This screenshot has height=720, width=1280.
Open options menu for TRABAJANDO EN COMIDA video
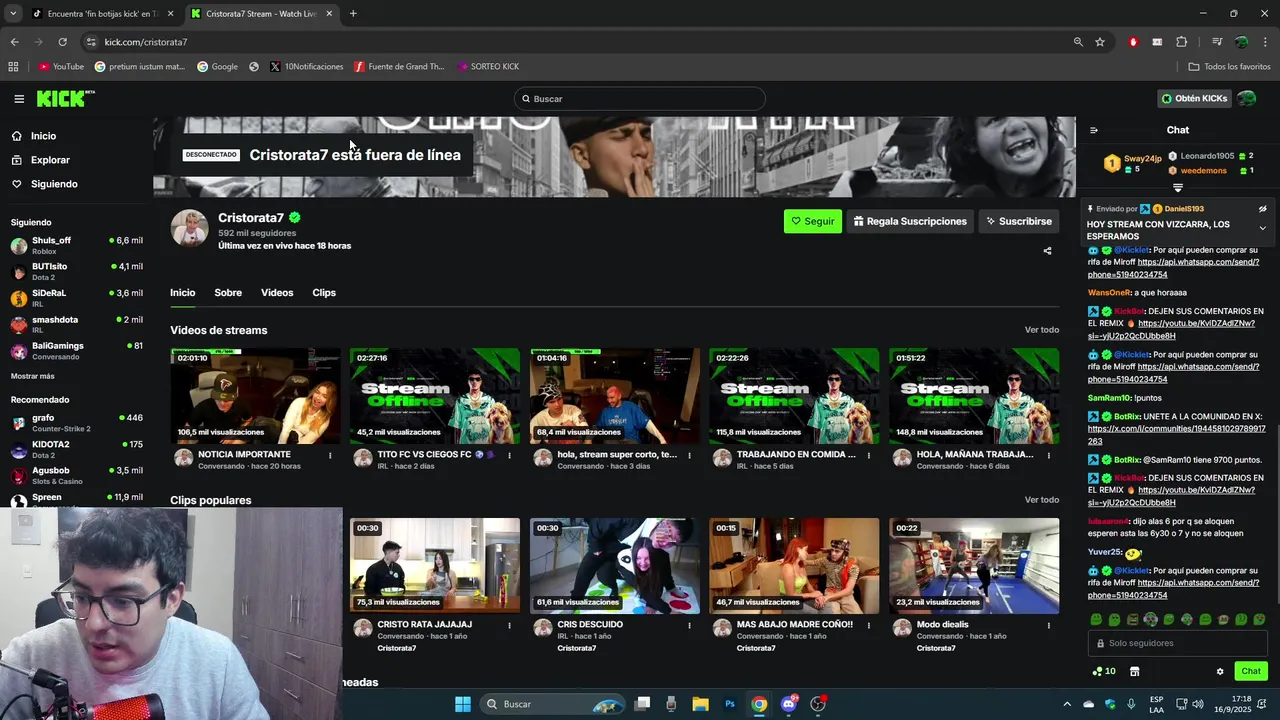tap(868, 455)
